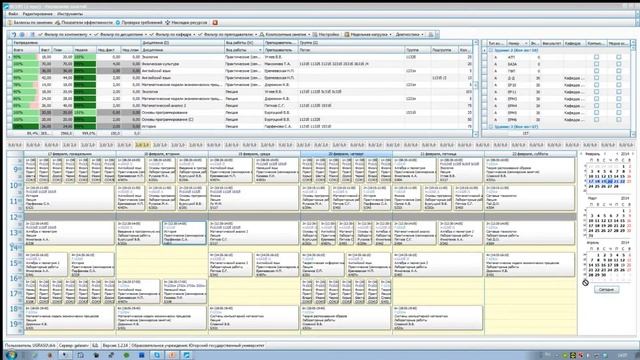The image size is (640, 360).
Task: Expand Фильтр по дисциплине dropdown
Action: (146, 35)
